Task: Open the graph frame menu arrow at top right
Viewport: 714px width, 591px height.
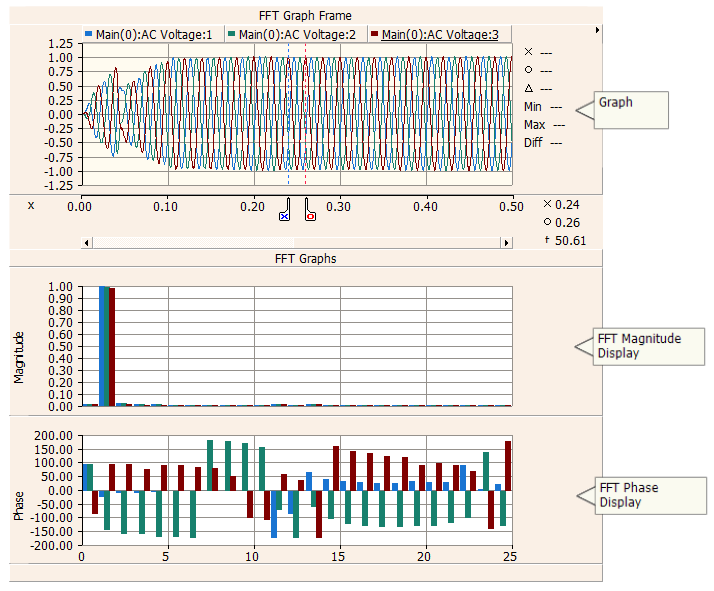Action: tap(597, 31)
